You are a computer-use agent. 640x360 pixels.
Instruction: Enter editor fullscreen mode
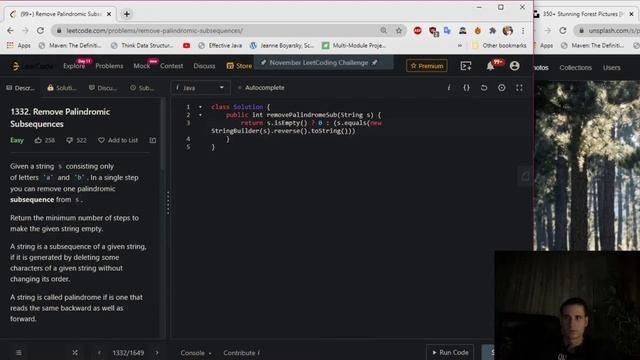[519, 88]
